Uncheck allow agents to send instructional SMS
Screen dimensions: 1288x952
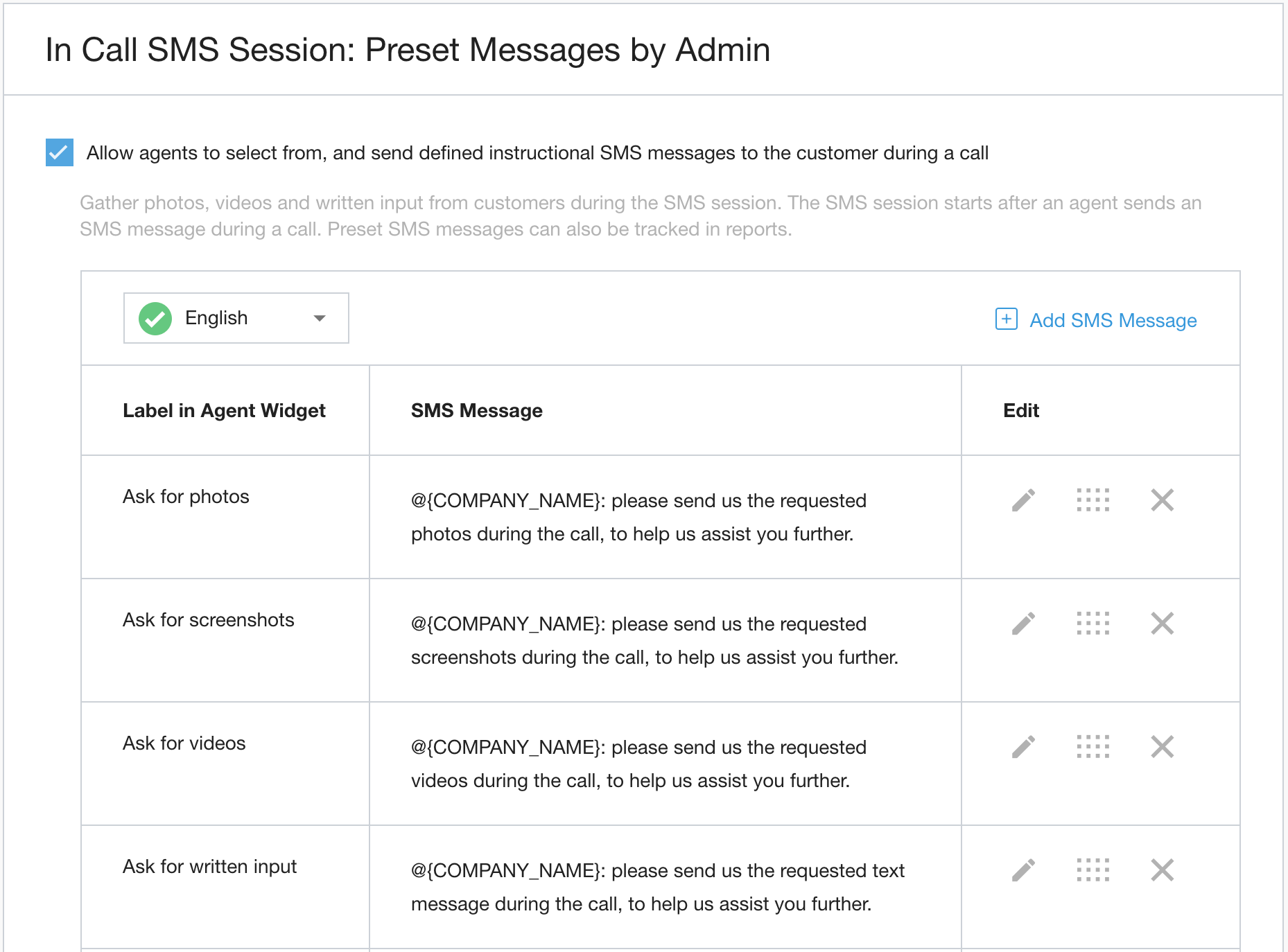[60, 152]
